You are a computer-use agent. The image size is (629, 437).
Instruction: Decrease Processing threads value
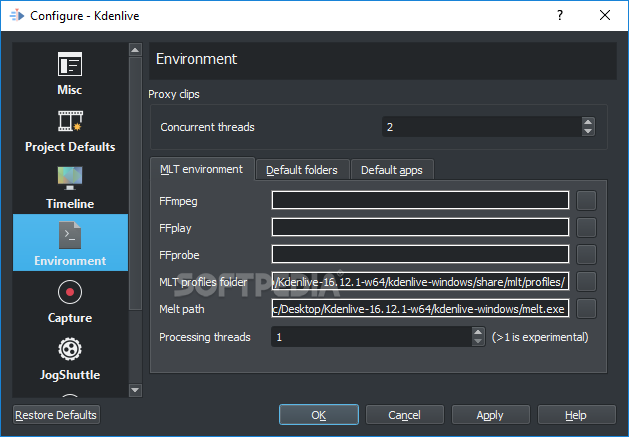click(x=478, y=341)
